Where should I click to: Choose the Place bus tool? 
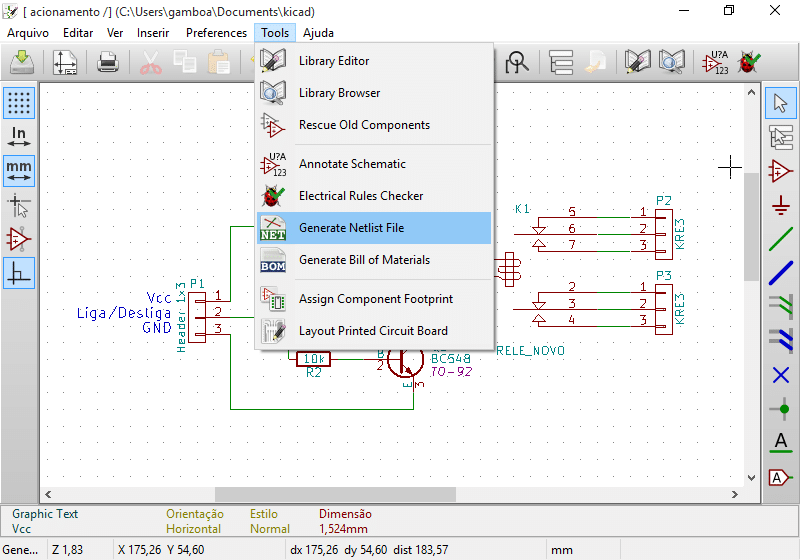781,273
